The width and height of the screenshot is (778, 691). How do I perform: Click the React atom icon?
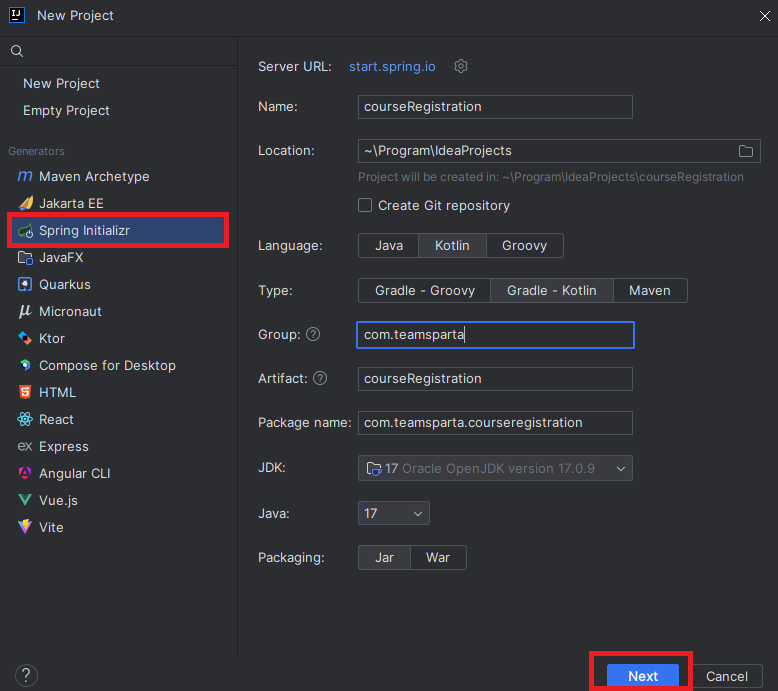point(25,419)
